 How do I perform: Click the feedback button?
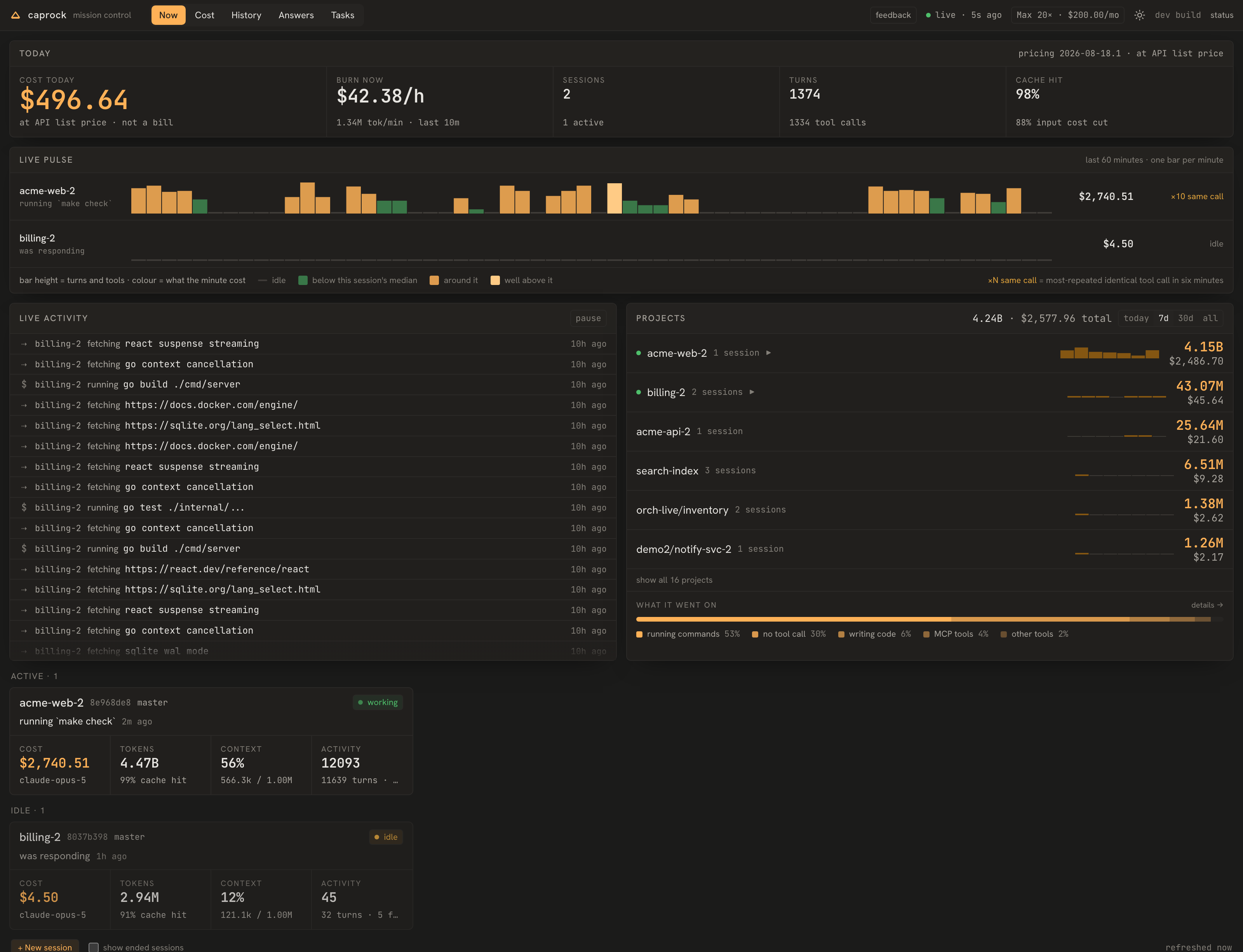[x=893, y=15]
